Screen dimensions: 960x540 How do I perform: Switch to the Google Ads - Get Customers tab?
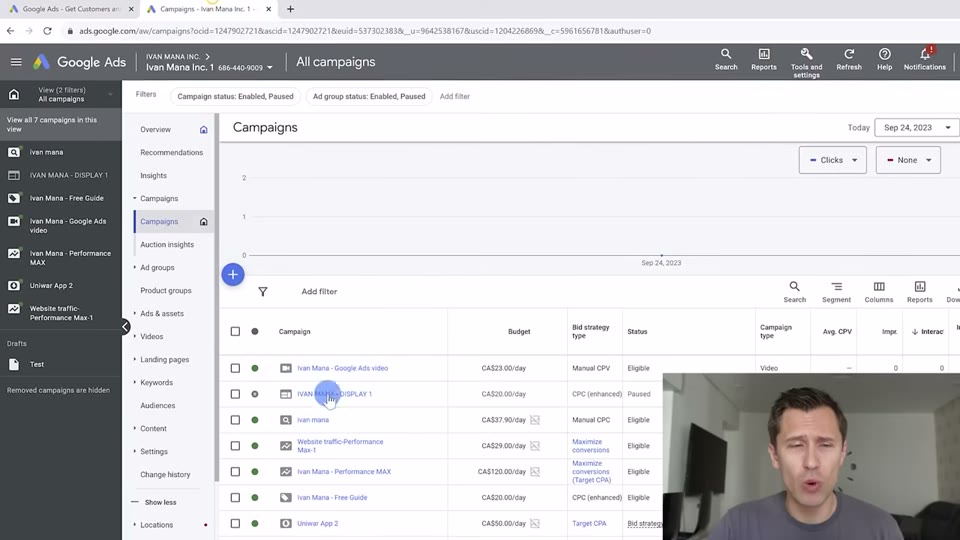(69, 9)
